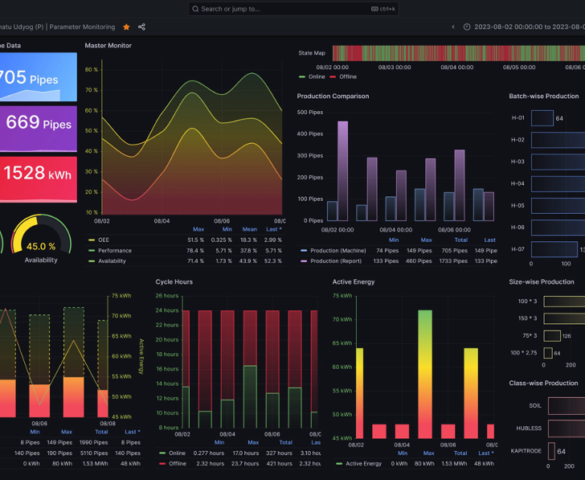
Task: Click the 5110 Pipes total value
Action: pyautogui.click(x=94, y=453)
